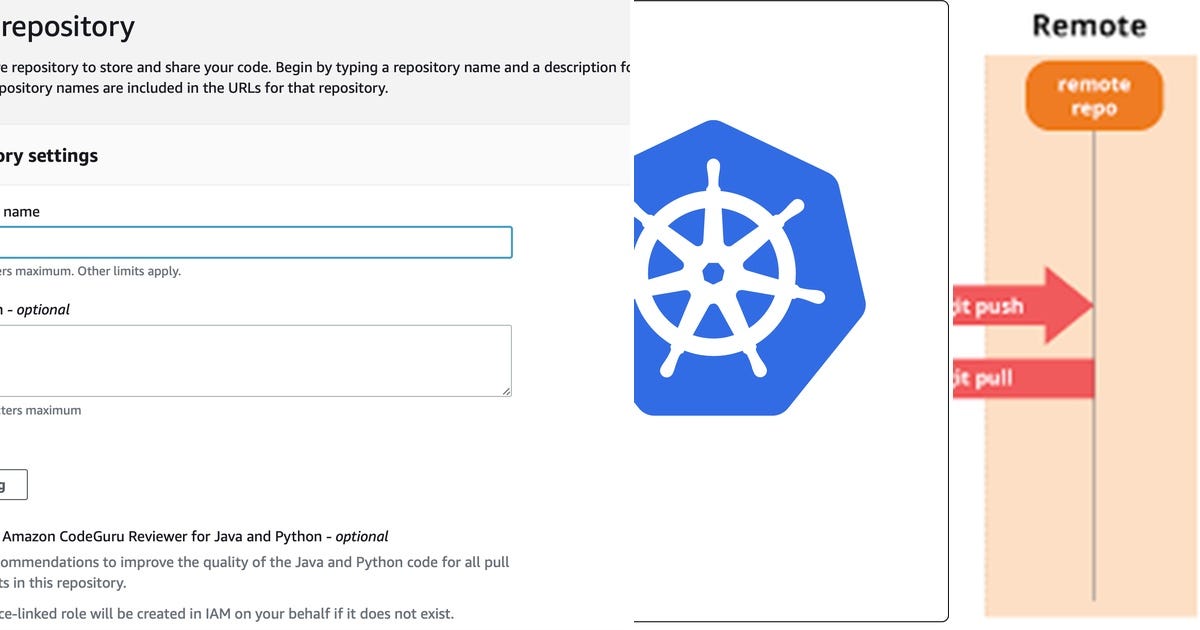1200x630 pixels.
Task: Click the orange remote repo box
Action: click(1094, 96)
